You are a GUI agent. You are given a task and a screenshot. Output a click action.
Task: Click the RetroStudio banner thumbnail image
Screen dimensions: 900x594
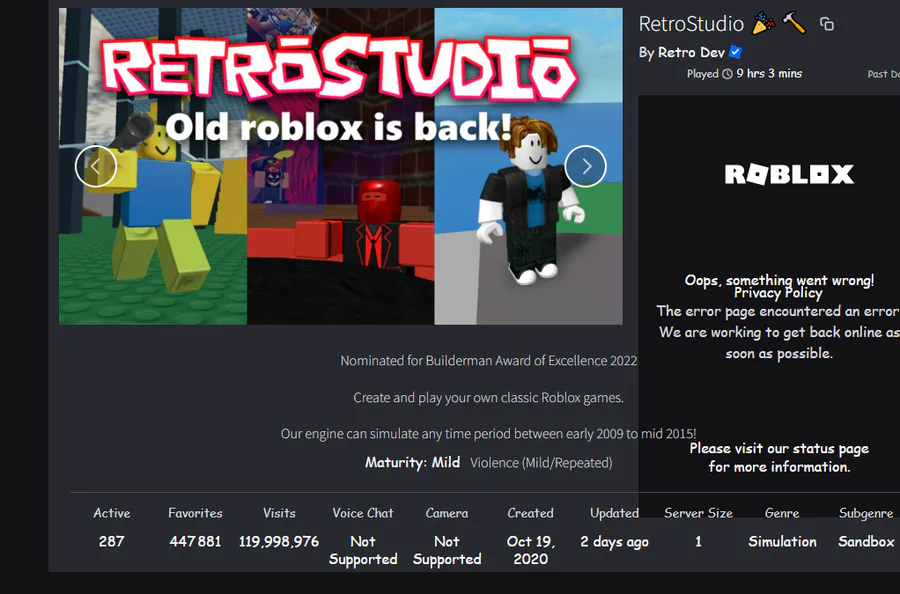tap(340, 166)
